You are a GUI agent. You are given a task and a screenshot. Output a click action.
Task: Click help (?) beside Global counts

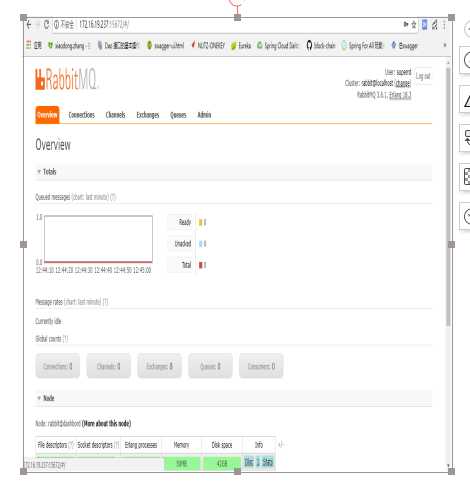pyautogui.click(x=65, y=339)
